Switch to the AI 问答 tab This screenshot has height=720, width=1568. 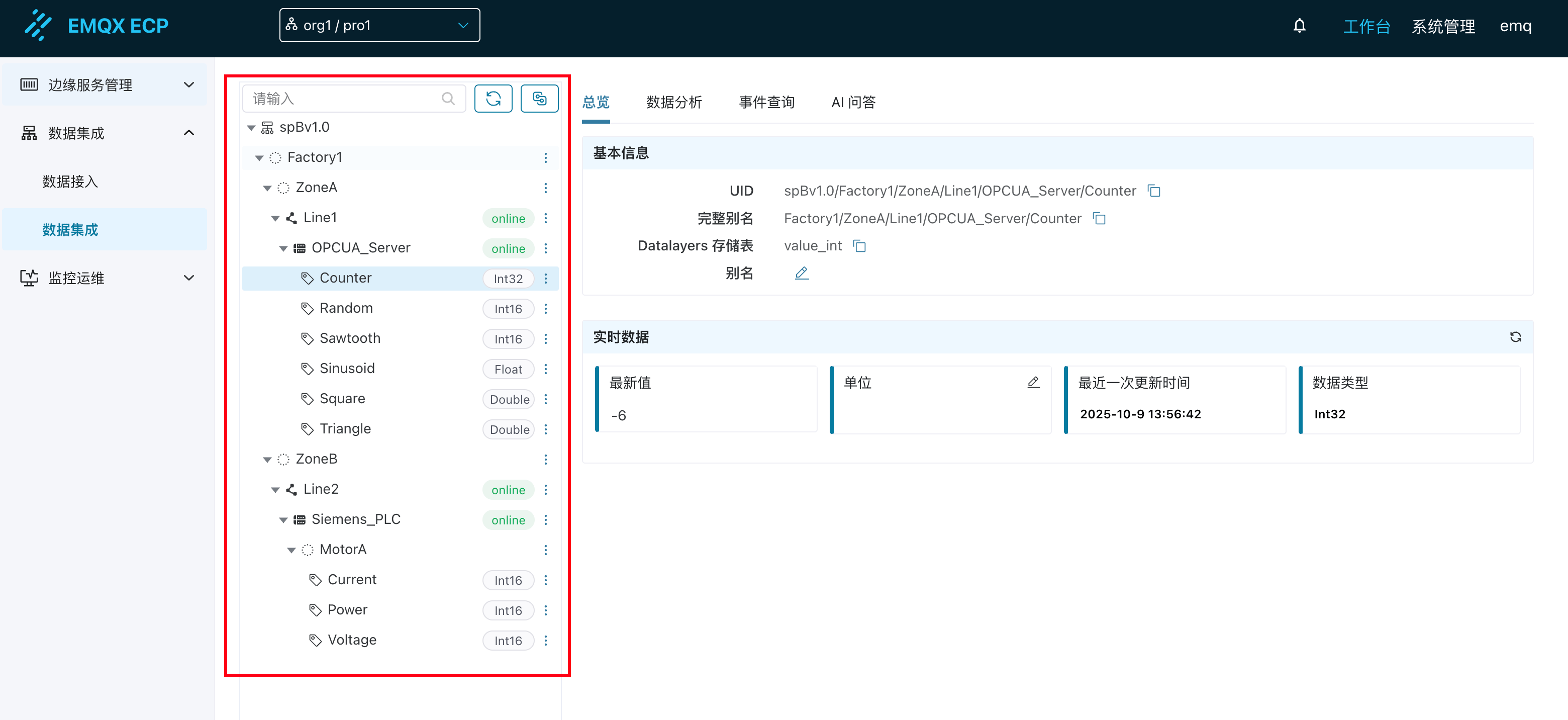pyautogui.click(x=853, y=103)
